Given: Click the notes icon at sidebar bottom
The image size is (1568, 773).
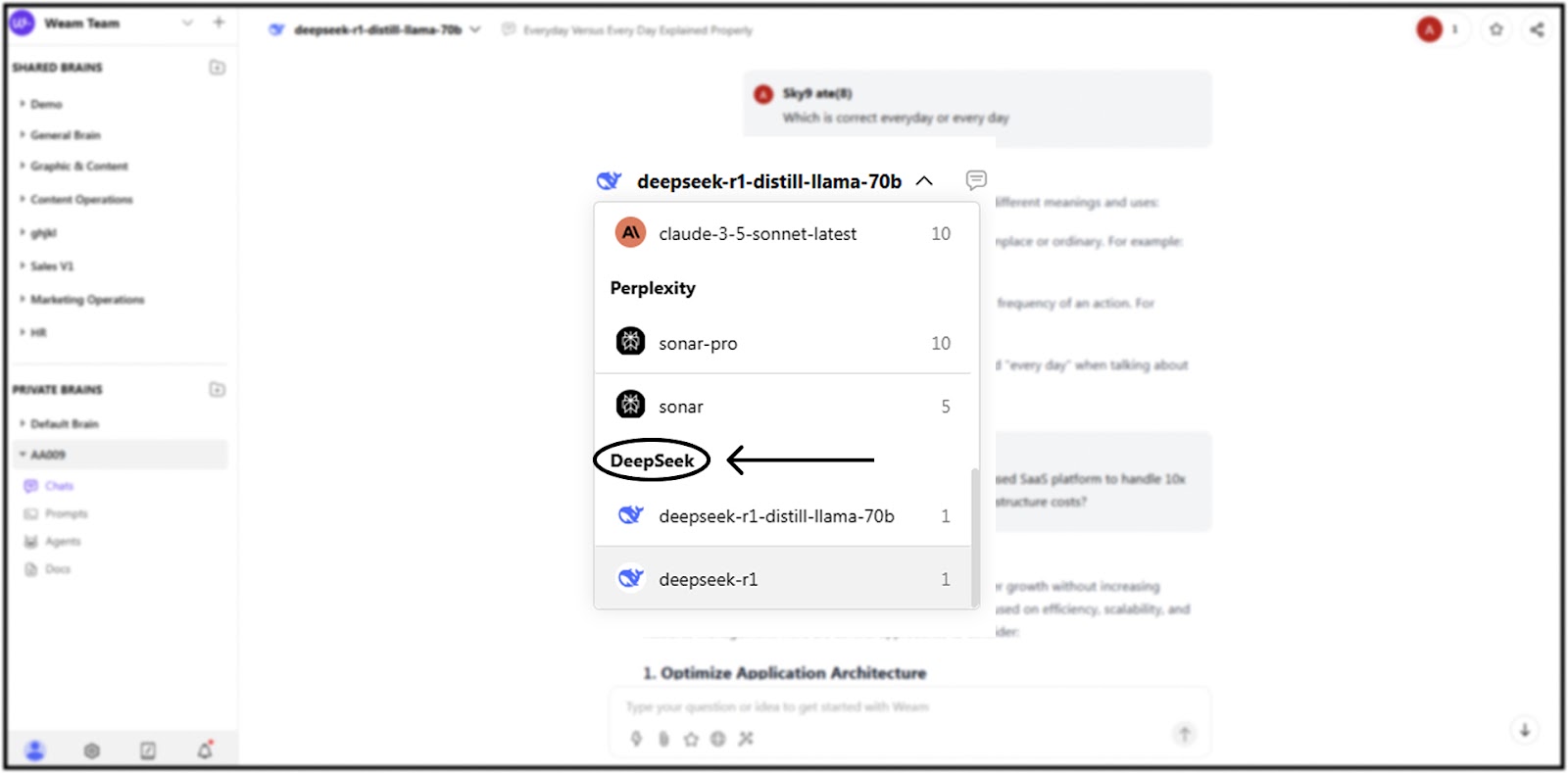Looking at the screenshot, I should [148, 750].
